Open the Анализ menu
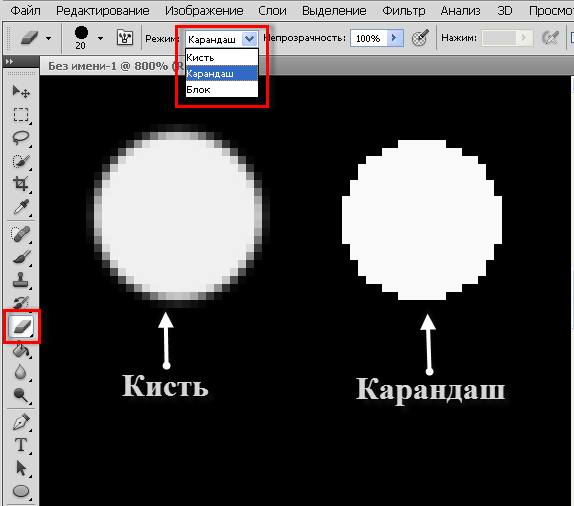574x506 pixels. pos(461,11)
